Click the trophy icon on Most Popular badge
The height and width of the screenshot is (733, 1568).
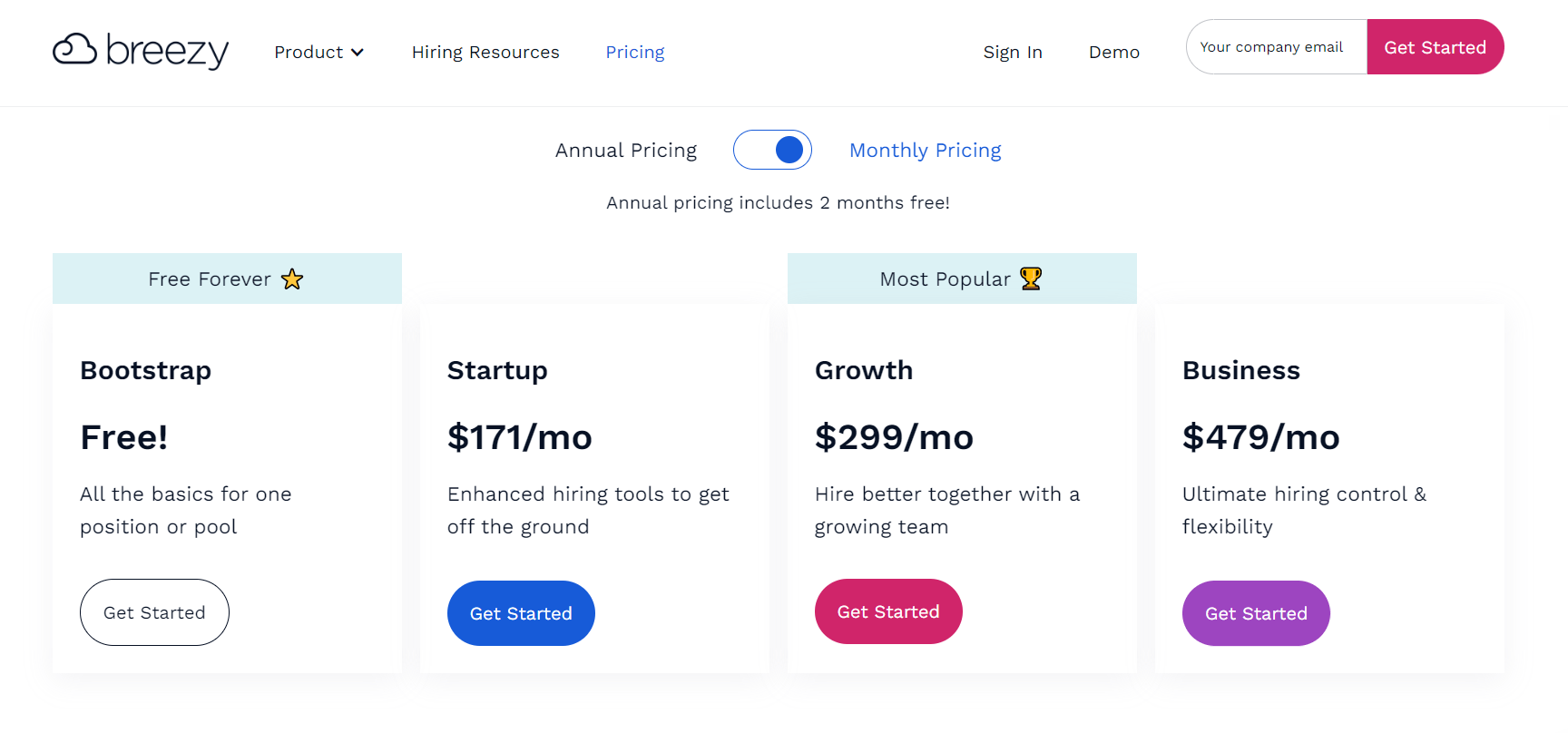coord(1030,279)
